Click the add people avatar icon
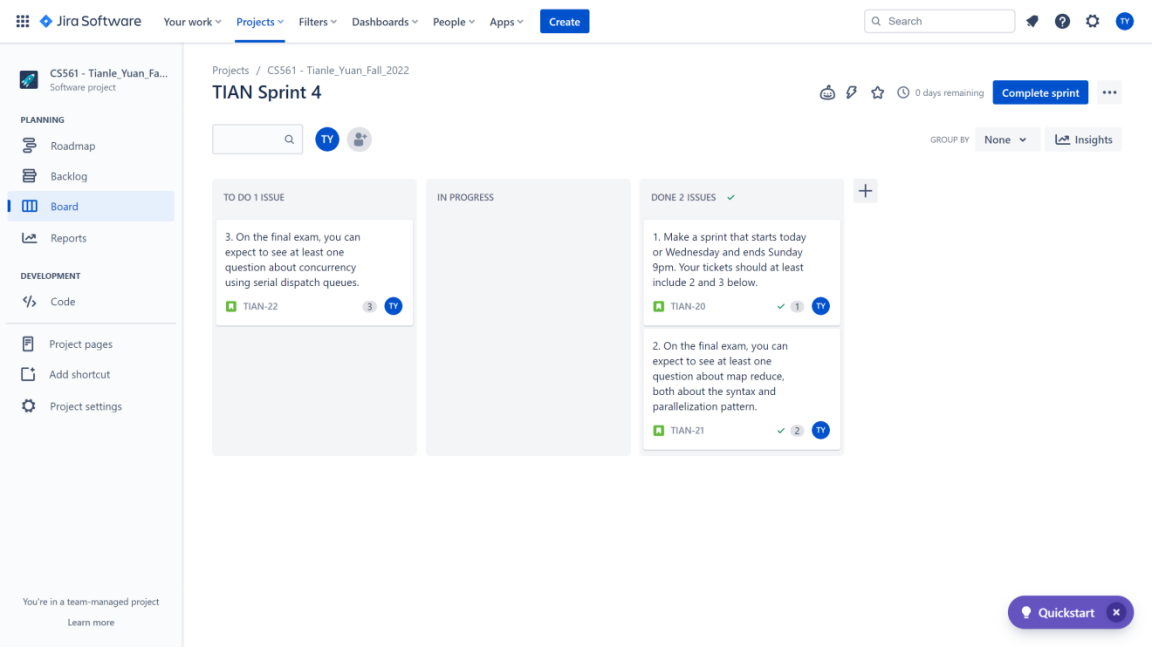 (359, 139)
